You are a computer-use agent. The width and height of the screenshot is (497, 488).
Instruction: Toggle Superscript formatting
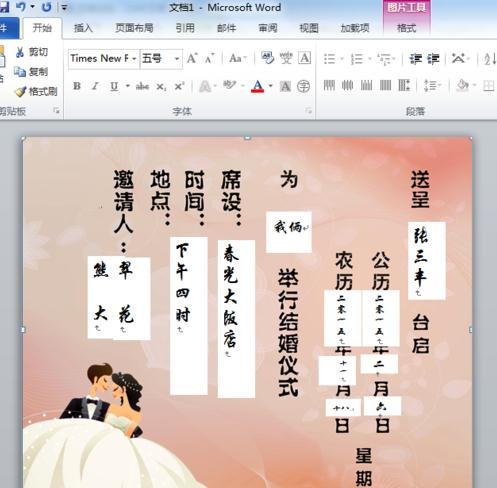pyautogui.click(x=179, y=86)
